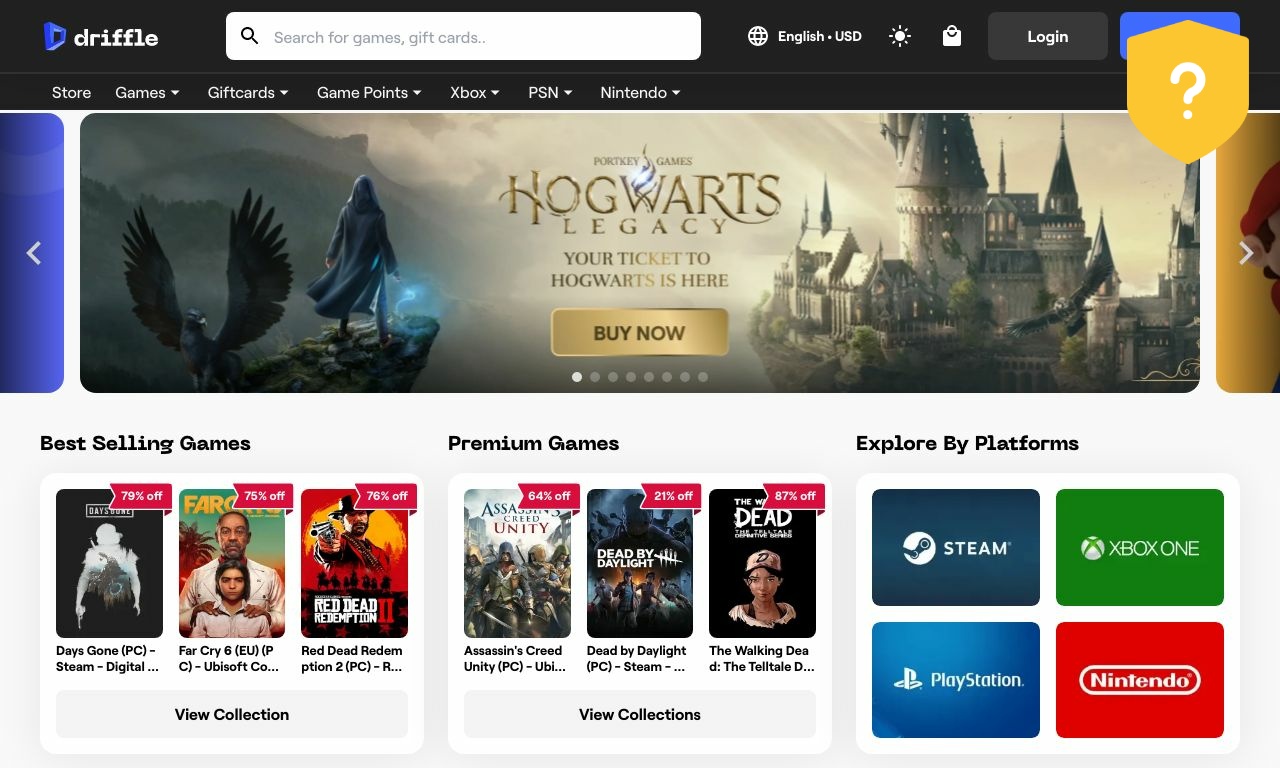Click the 87% off badge on Walking Dead
The image size is (1280, 768).
[794, 496]
